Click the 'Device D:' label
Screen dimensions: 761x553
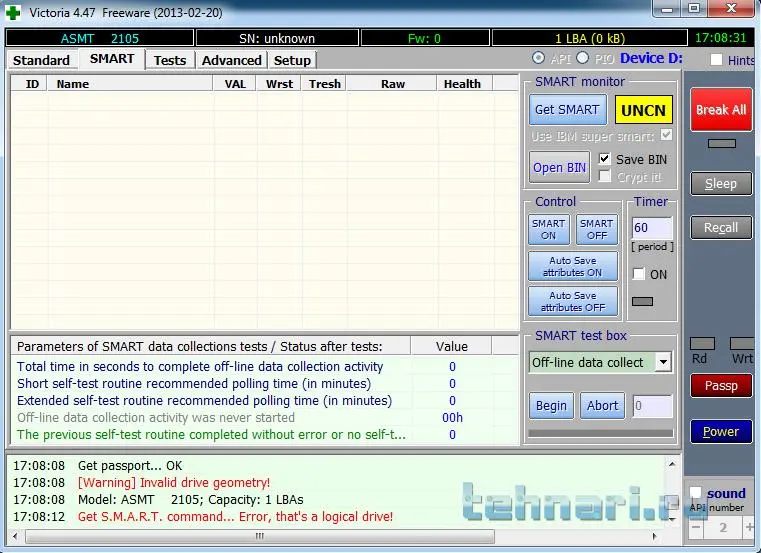pos(651,58)
